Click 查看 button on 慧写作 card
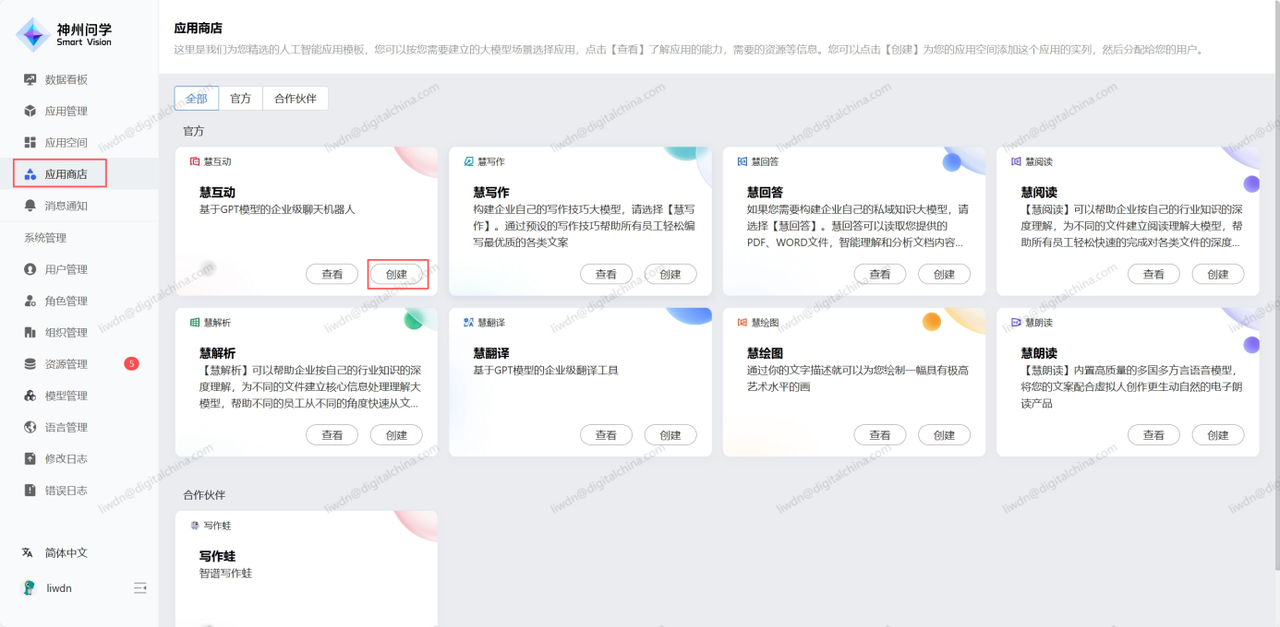This screenshot has width=1280, height=627. point(606,274)
